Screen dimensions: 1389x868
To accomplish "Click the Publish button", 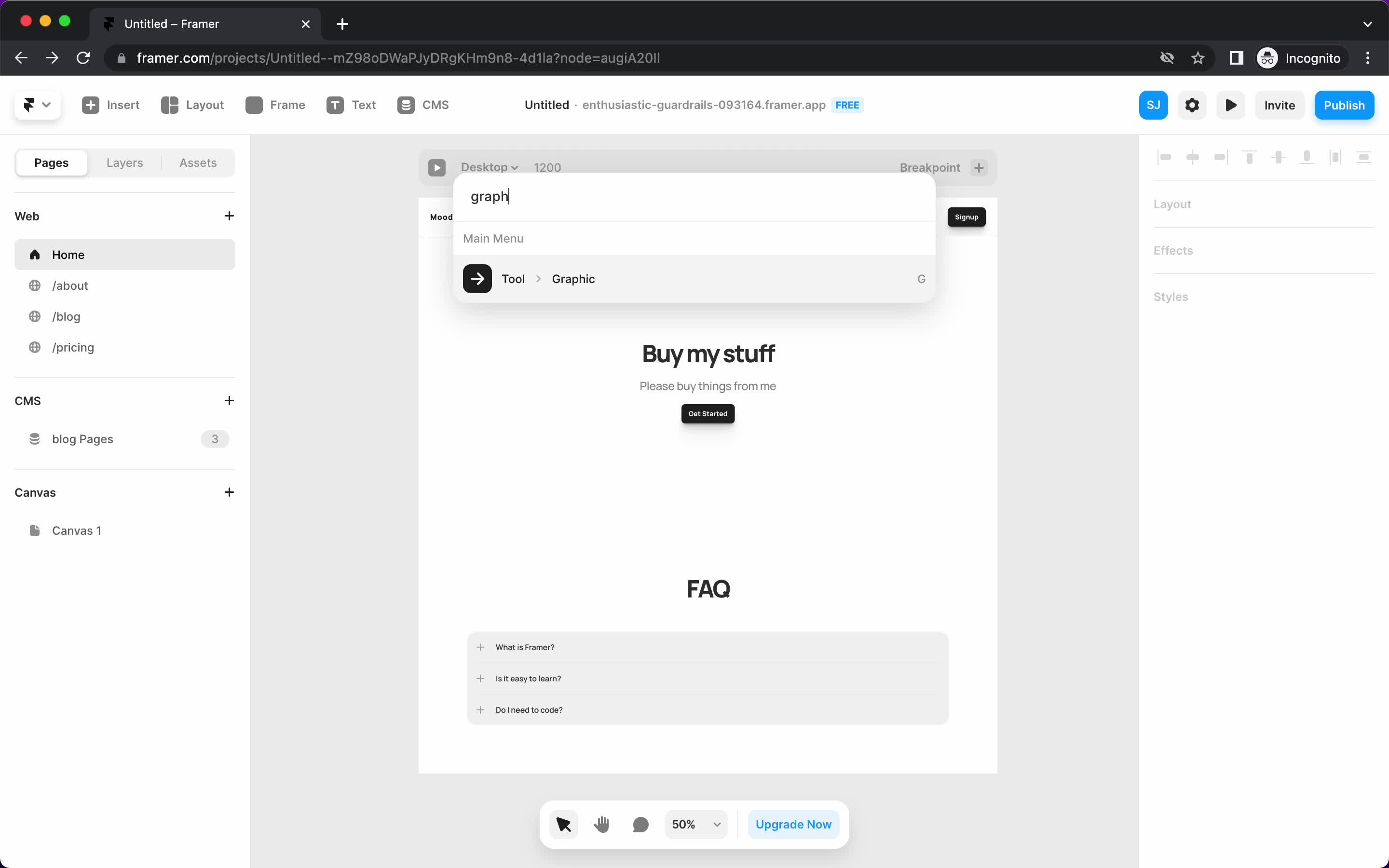I will point(1344,104).
